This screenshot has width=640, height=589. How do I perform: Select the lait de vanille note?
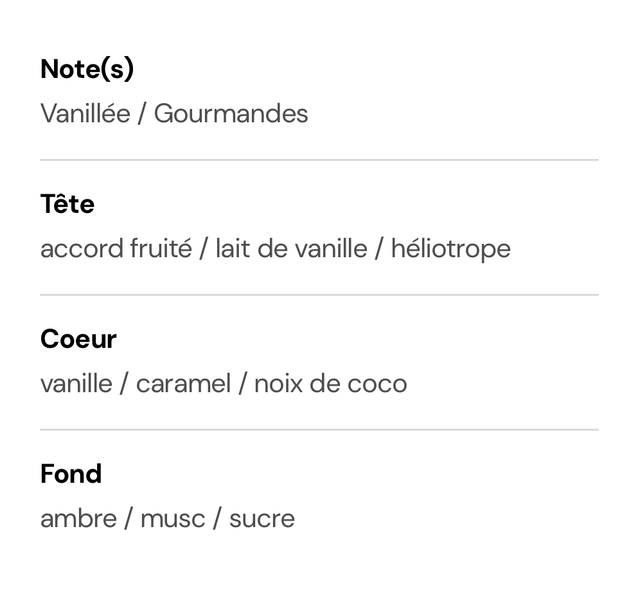[291, 249]
